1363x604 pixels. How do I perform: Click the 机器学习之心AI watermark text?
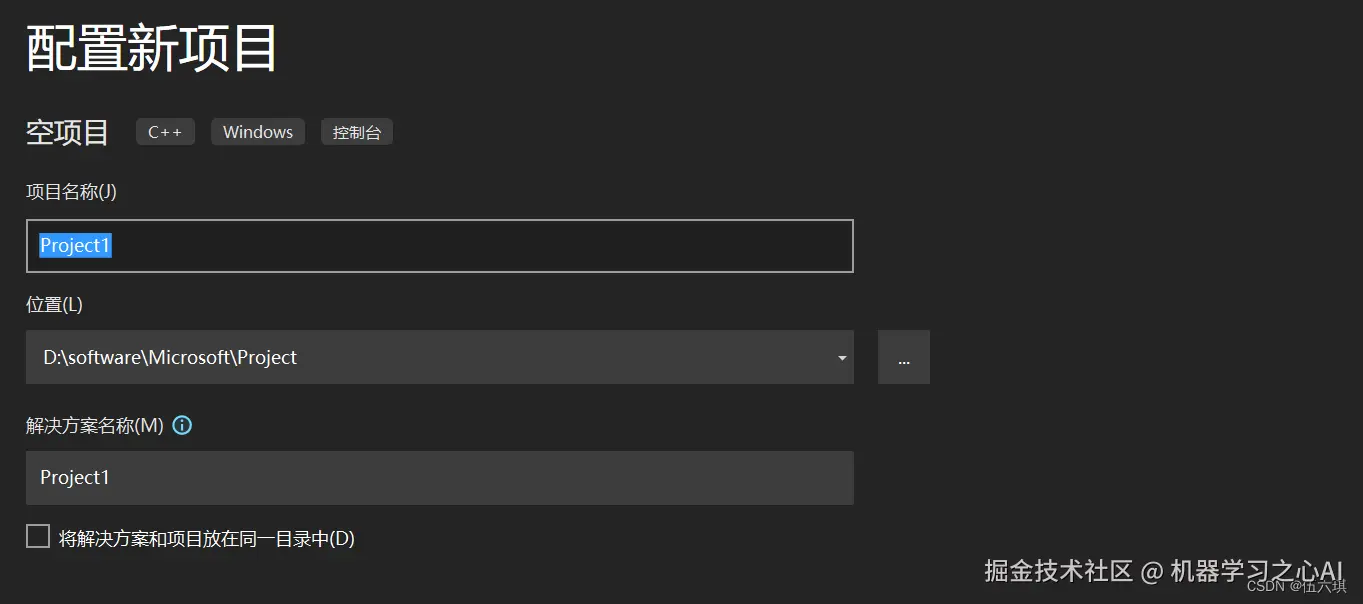click(1256, 570)
